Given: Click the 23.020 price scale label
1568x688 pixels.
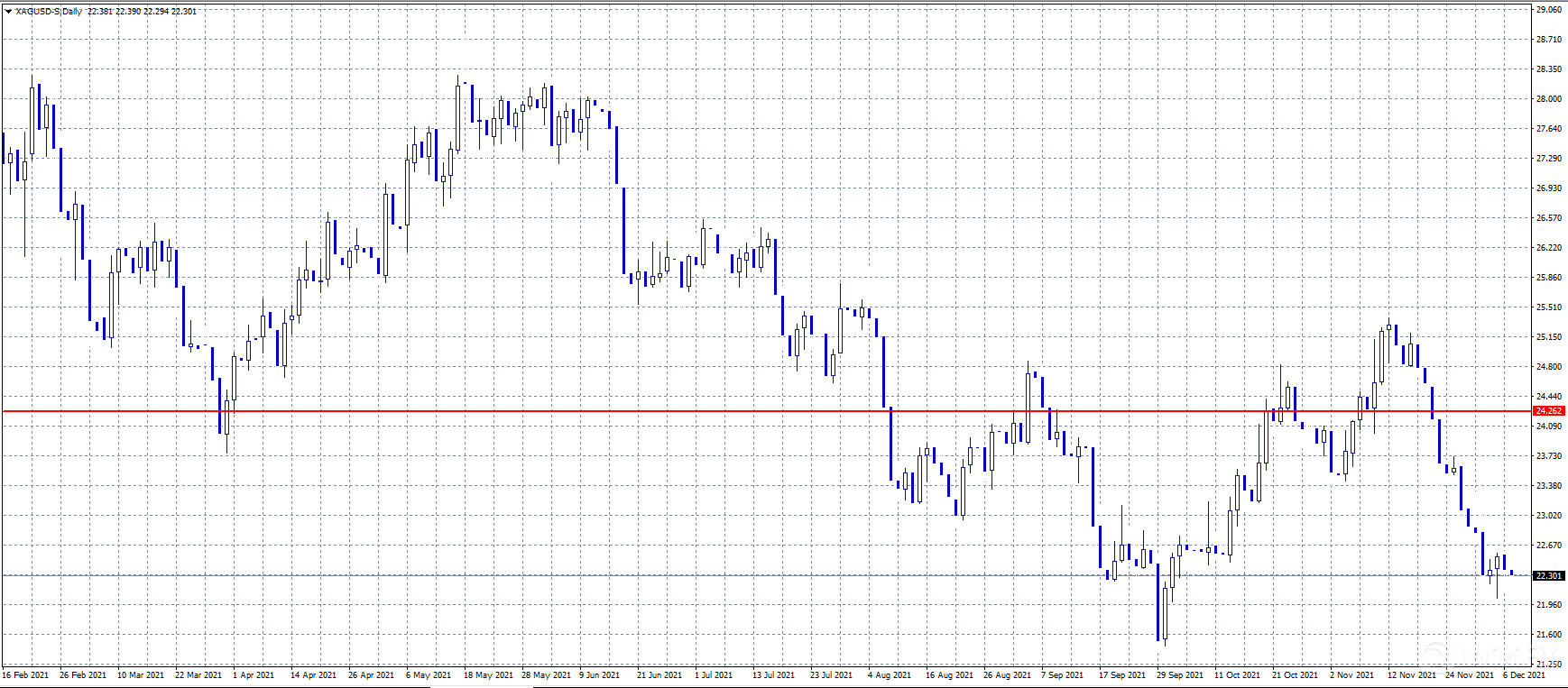Looking at the screenshot, I should point(1548,516).
